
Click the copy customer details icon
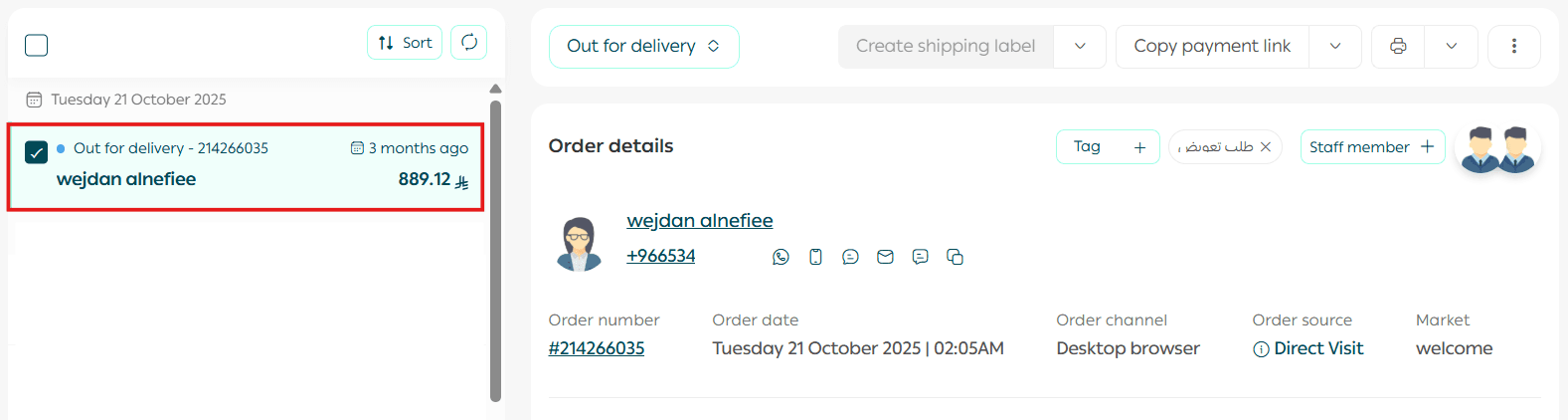(955, 257)
